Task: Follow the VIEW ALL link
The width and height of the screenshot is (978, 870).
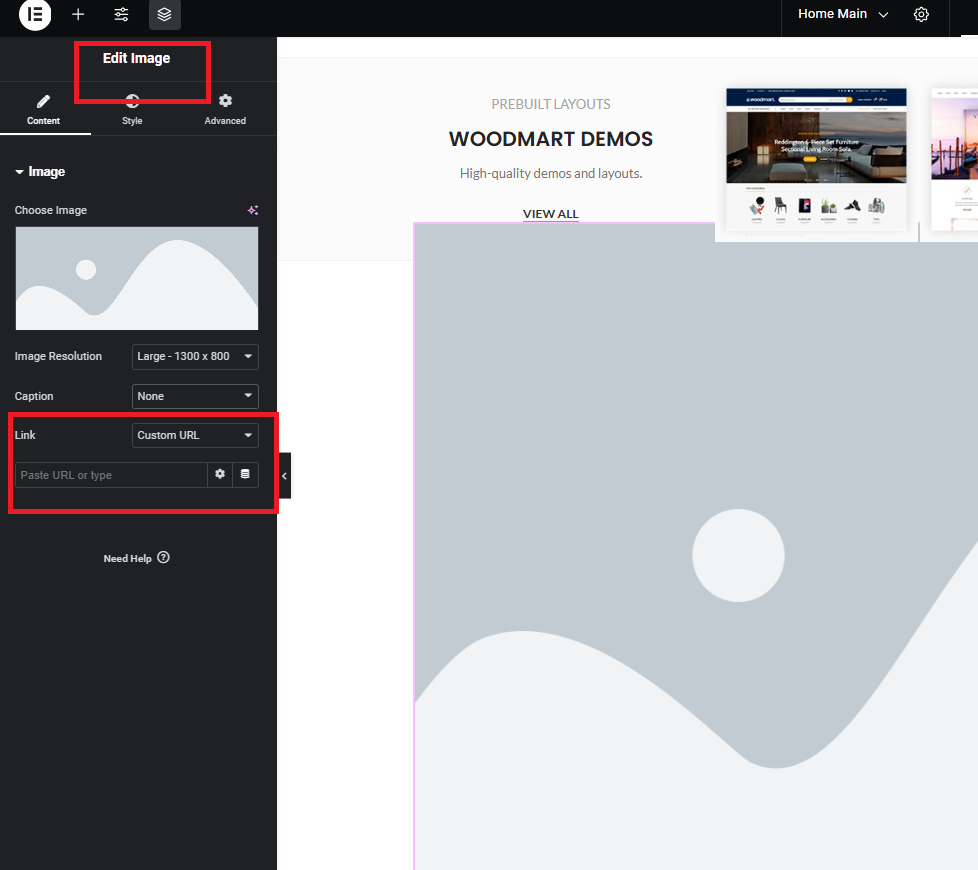Action: point(551,214)
